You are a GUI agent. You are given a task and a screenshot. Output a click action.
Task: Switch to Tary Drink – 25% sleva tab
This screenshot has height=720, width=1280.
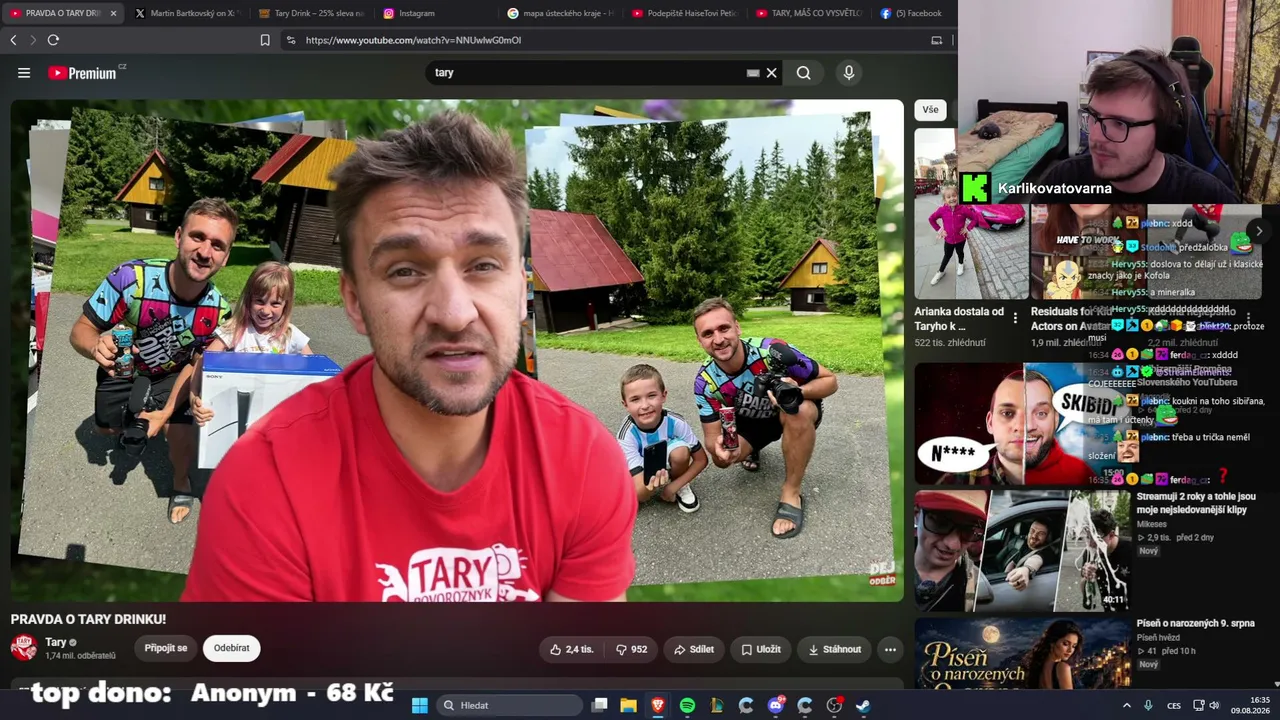coord(310,13)
